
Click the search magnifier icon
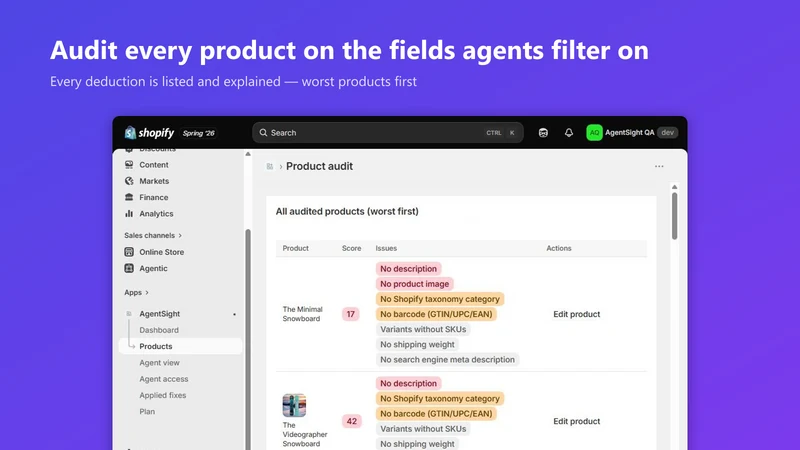click(263, 133)
